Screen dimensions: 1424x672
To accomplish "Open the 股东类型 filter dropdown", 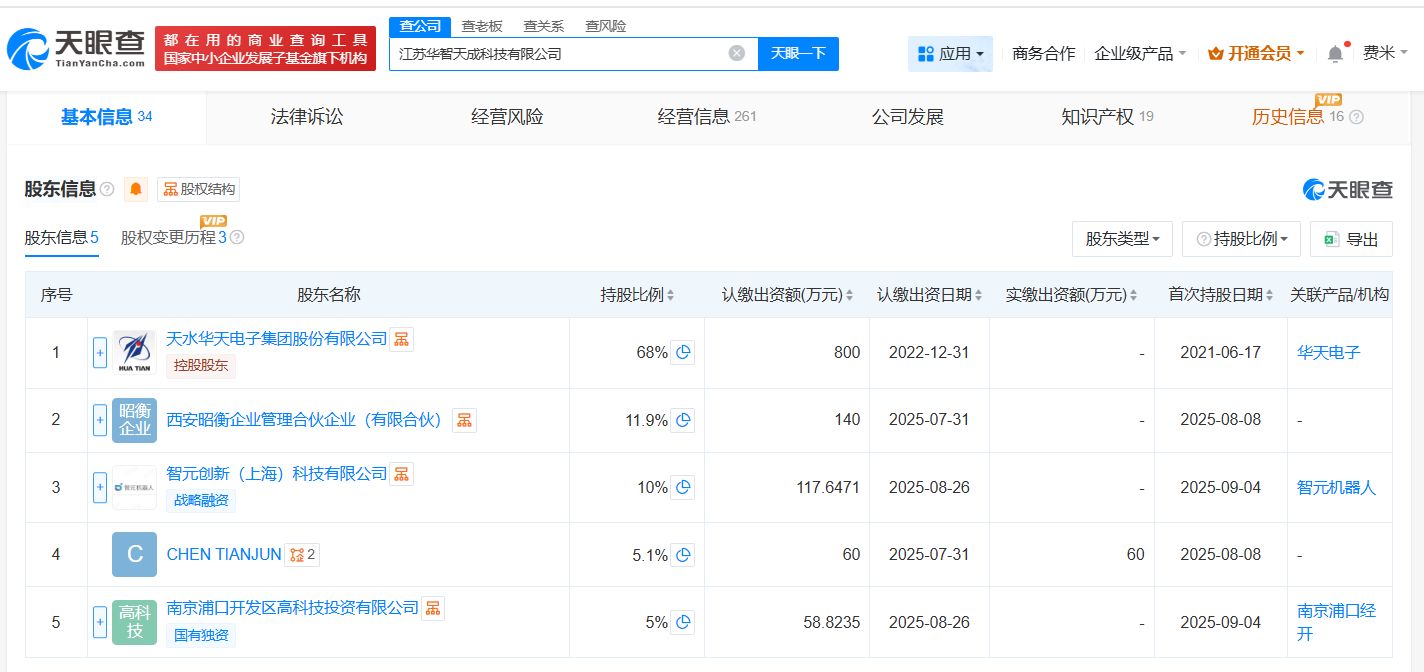I will pyautogui.click(x=1122, y=238).
